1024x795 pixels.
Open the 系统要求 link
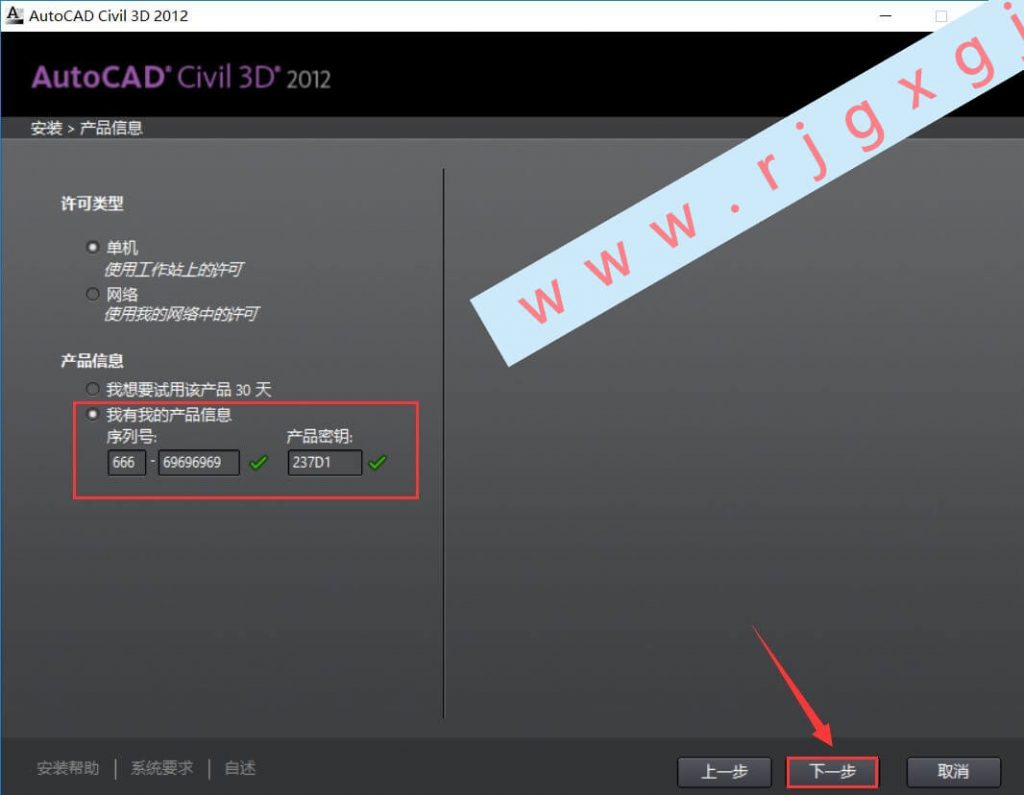162,768
